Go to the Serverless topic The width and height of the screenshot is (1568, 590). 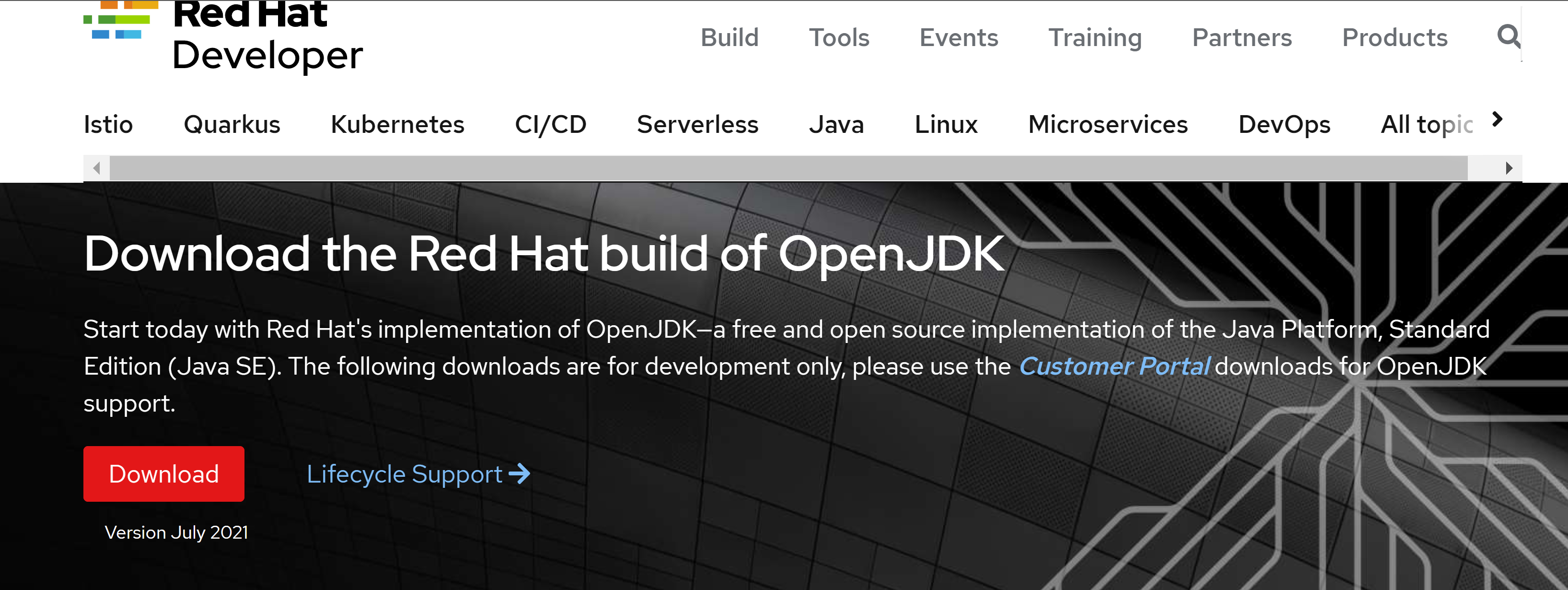(697, 124)
